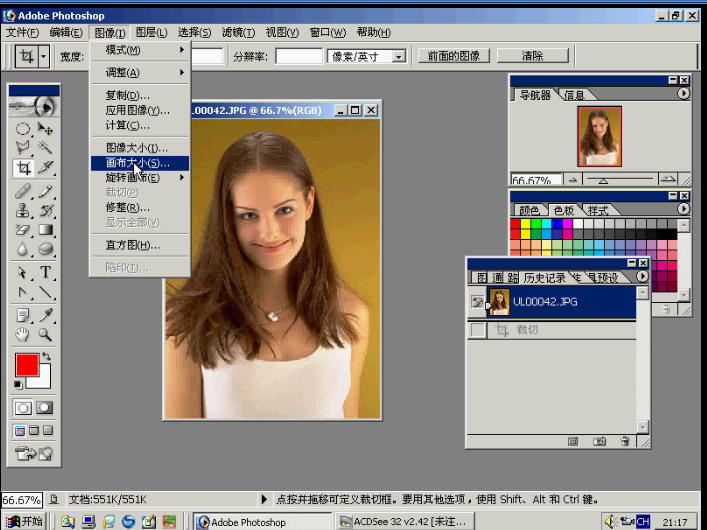Select the Clone Stamp tool
This screenshot has height=530, width=707.
coord(23,210)
